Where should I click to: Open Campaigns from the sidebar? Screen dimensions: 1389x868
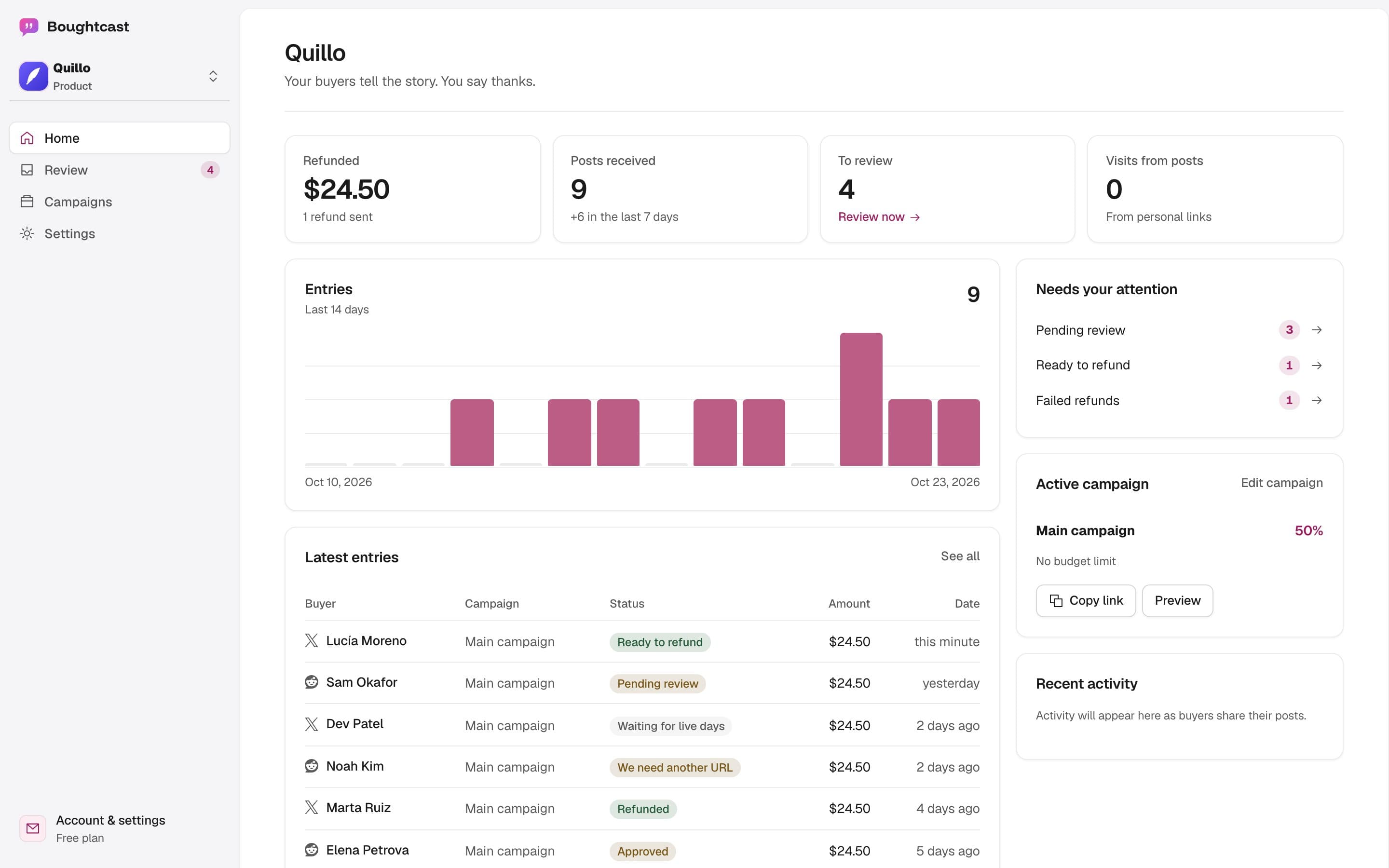[x=120, y=202]
